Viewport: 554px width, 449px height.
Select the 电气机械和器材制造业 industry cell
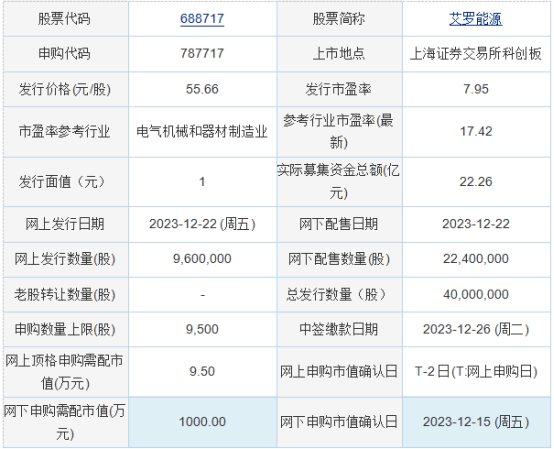[x=202, y=132]
